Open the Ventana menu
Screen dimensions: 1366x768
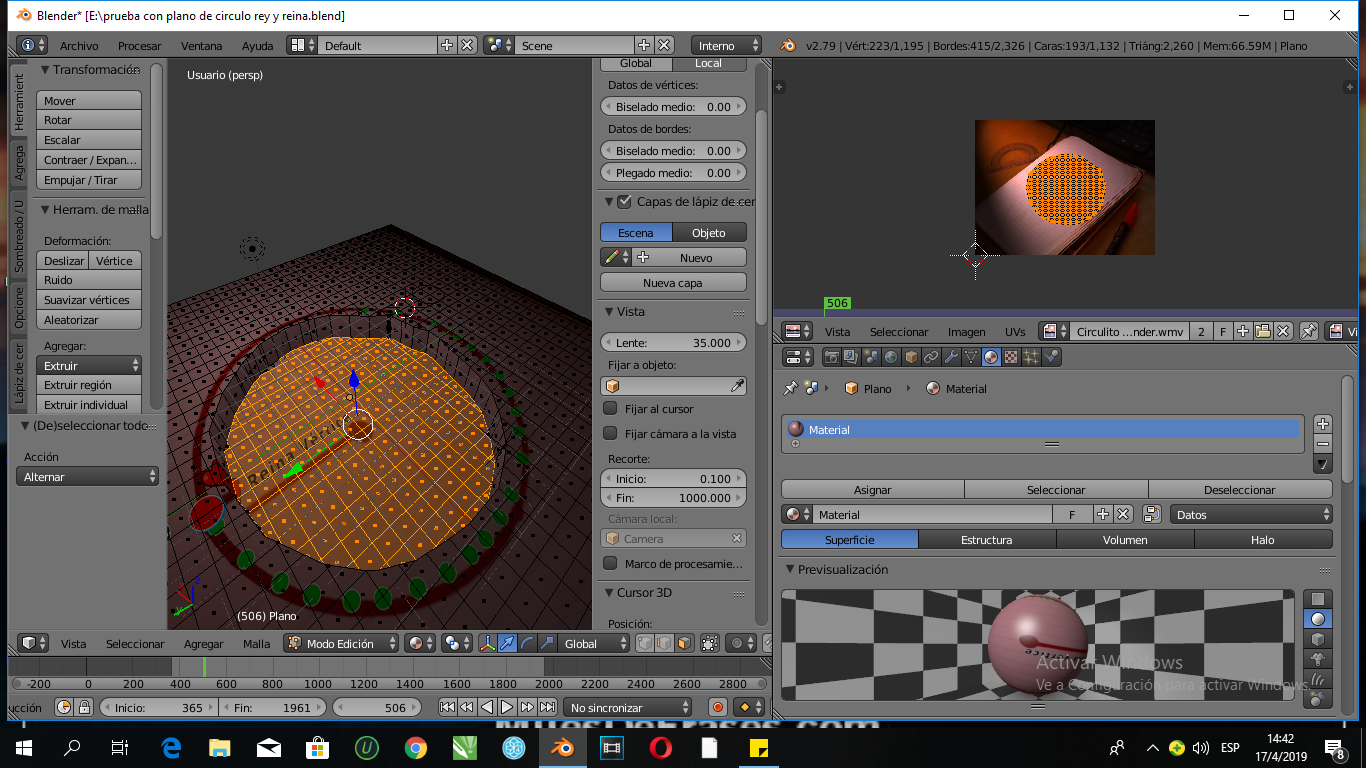coord(201,46)
